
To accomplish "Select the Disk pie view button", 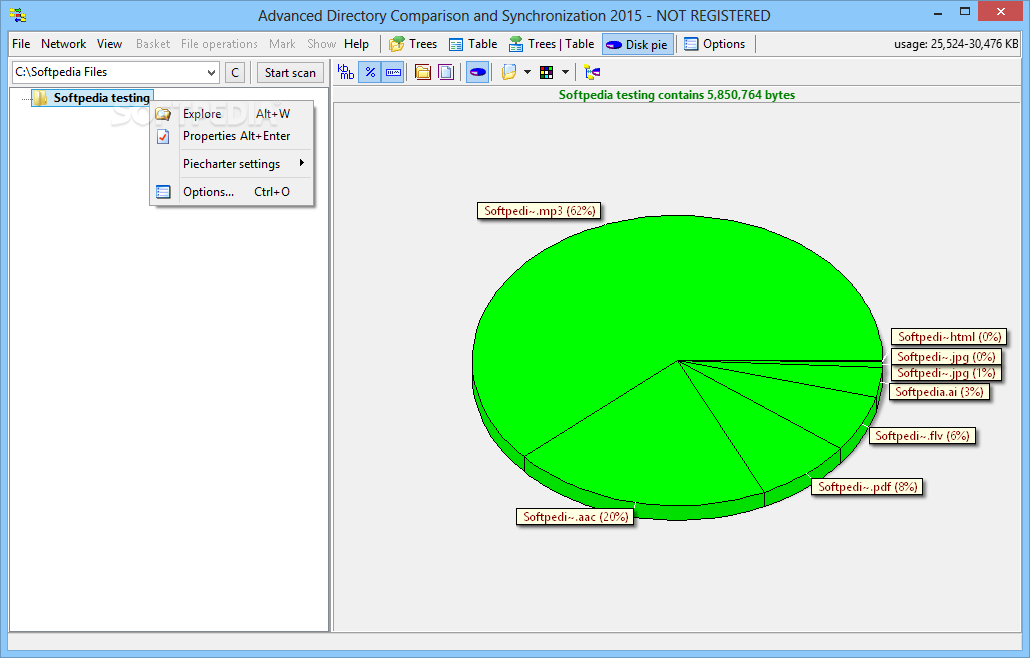I will [x=637, y=45].
